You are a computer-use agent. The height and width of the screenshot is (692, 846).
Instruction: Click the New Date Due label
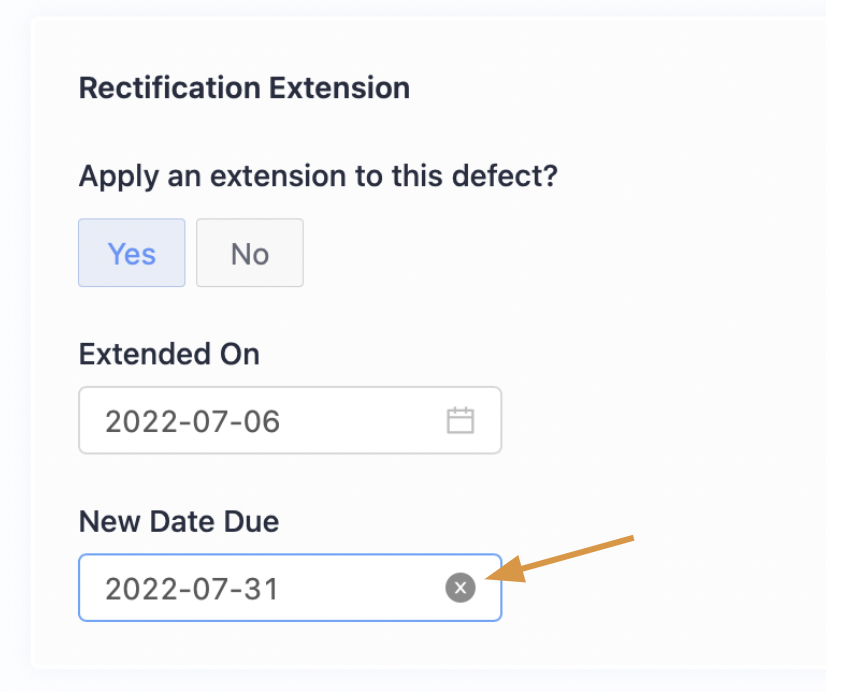(179, 521)
